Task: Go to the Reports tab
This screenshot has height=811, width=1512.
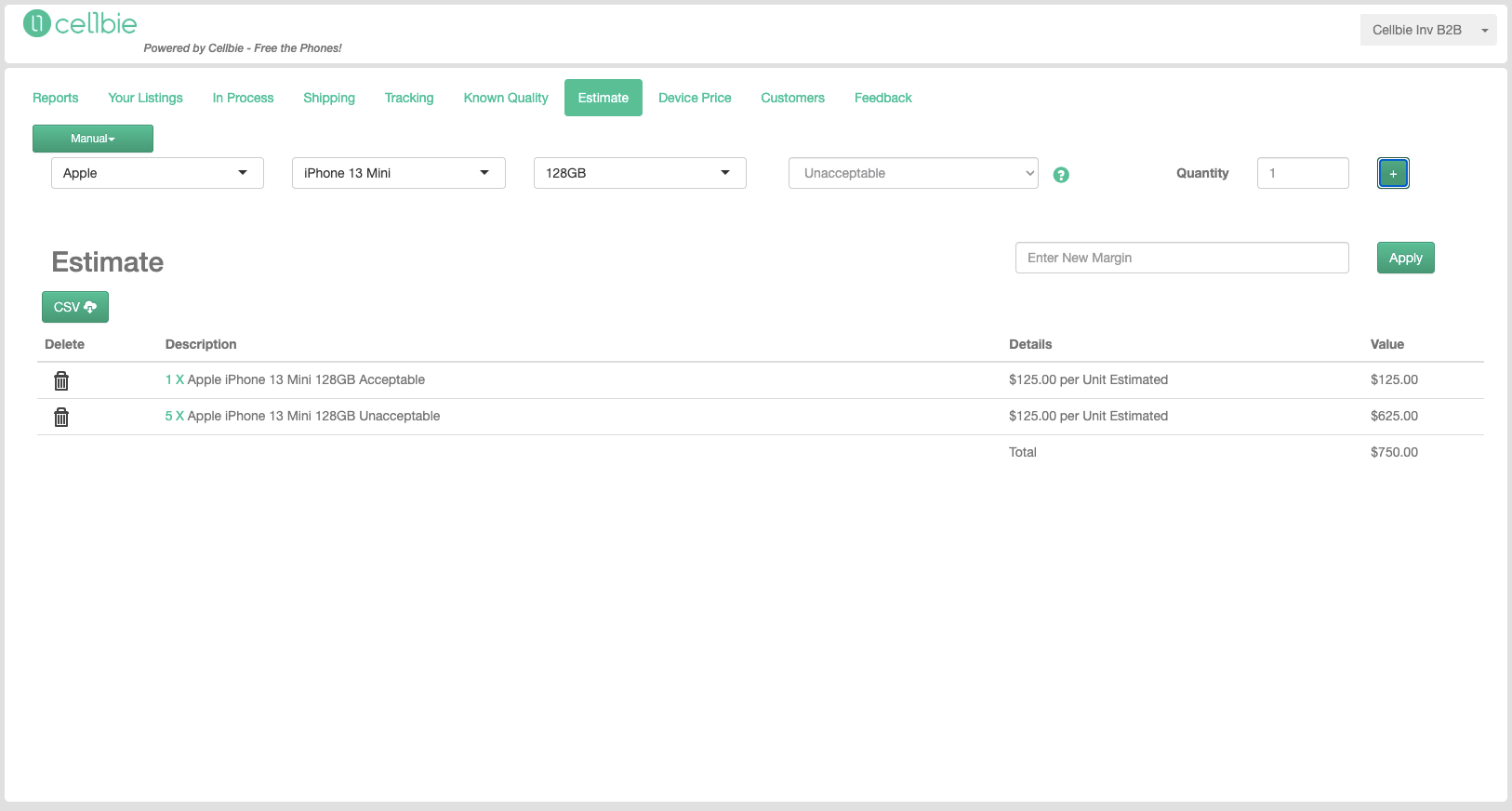Action: (56, 98)
